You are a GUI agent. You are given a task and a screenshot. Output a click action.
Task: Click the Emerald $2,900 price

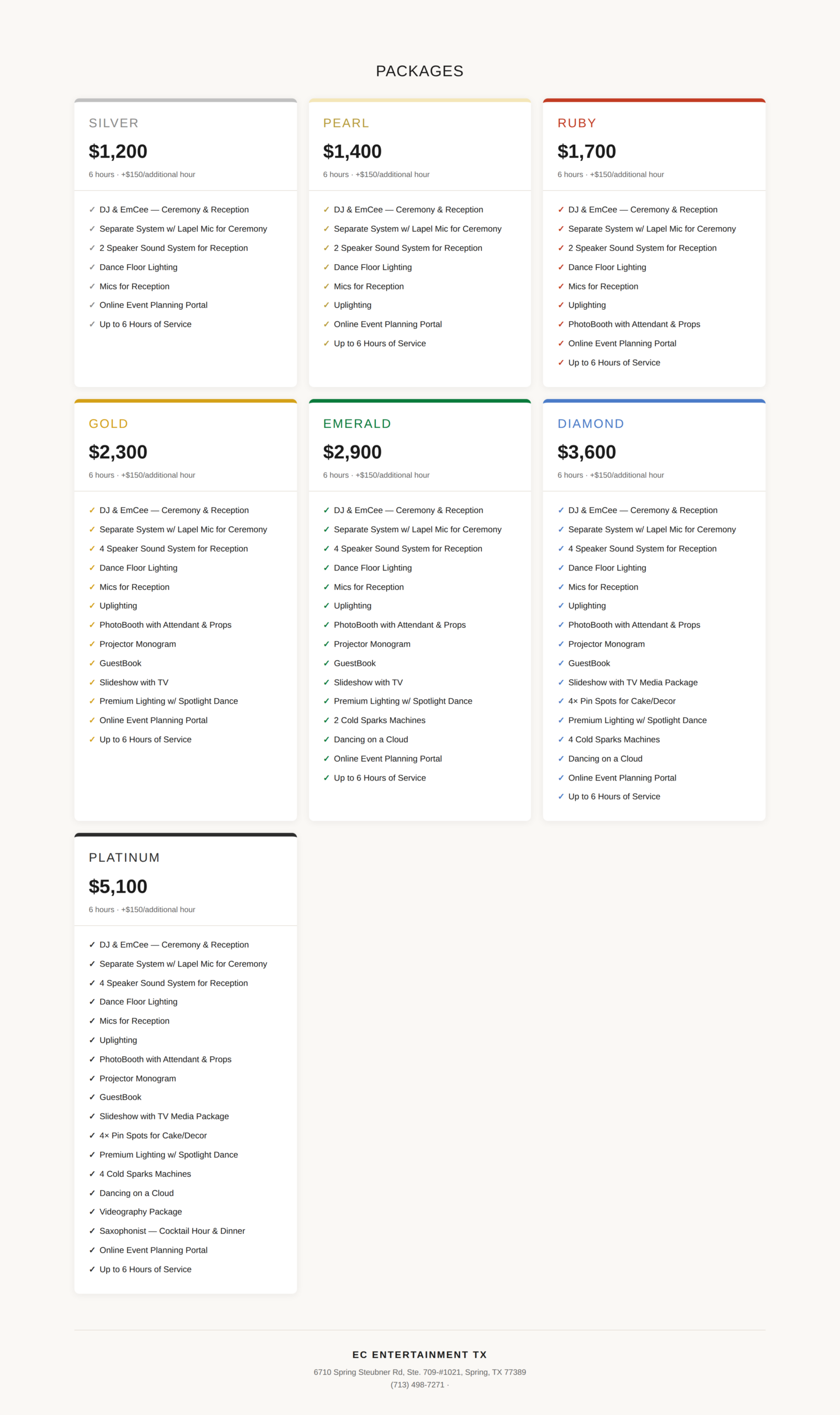[352, 452]
